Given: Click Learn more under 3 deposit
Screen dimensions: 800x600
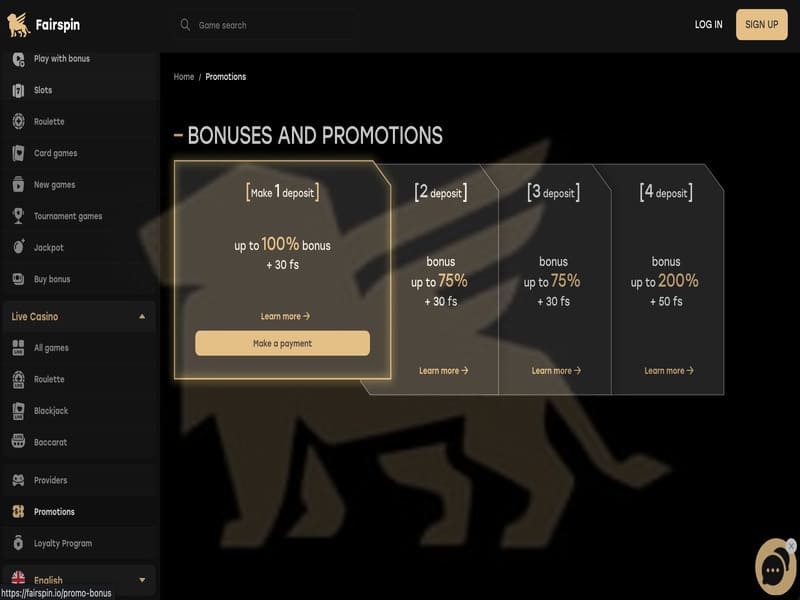Looking at the screenshot, I should [556, 371].
